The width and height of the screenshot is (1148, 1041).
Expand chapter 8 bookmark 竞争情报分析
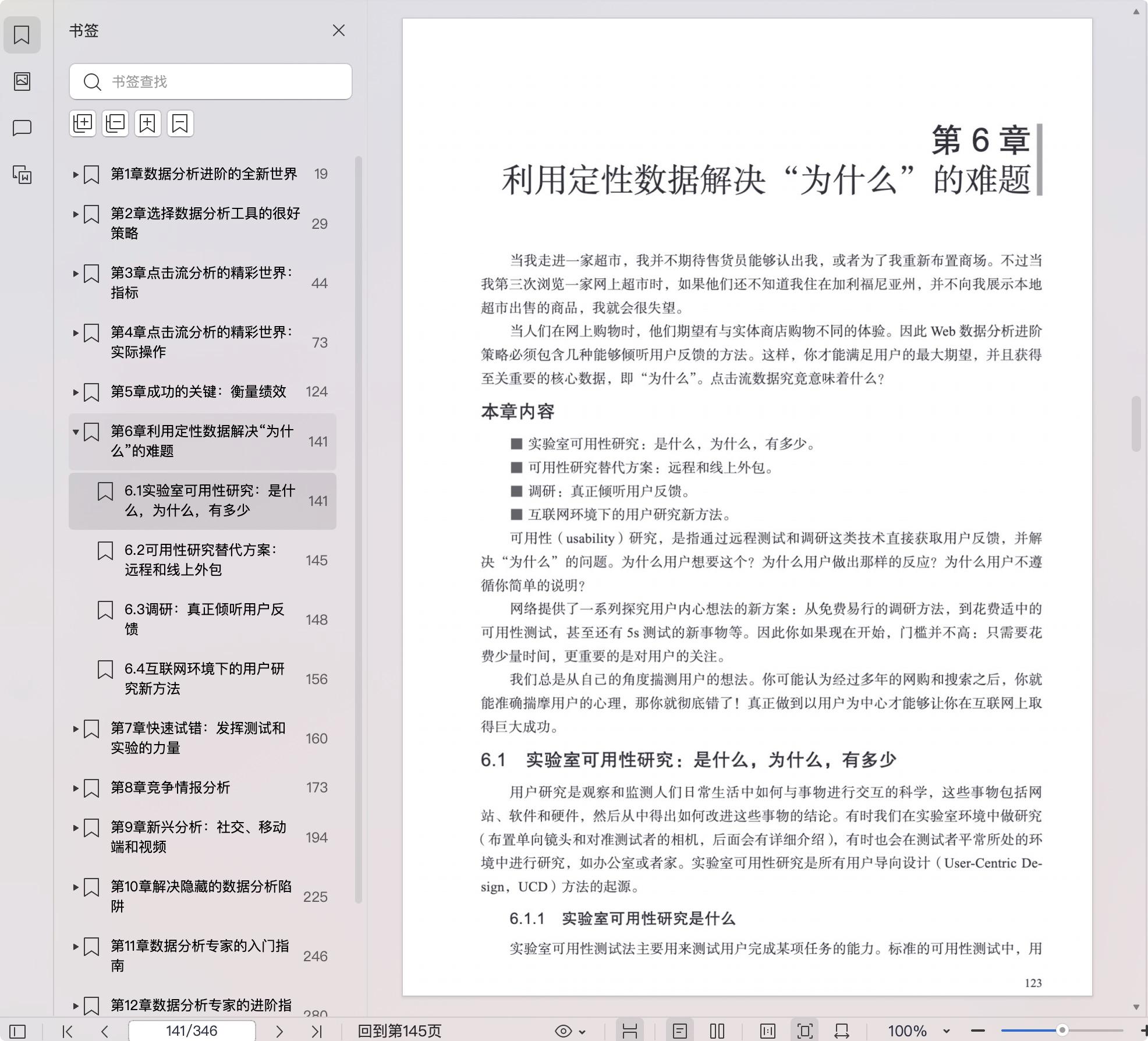(76, 788)
